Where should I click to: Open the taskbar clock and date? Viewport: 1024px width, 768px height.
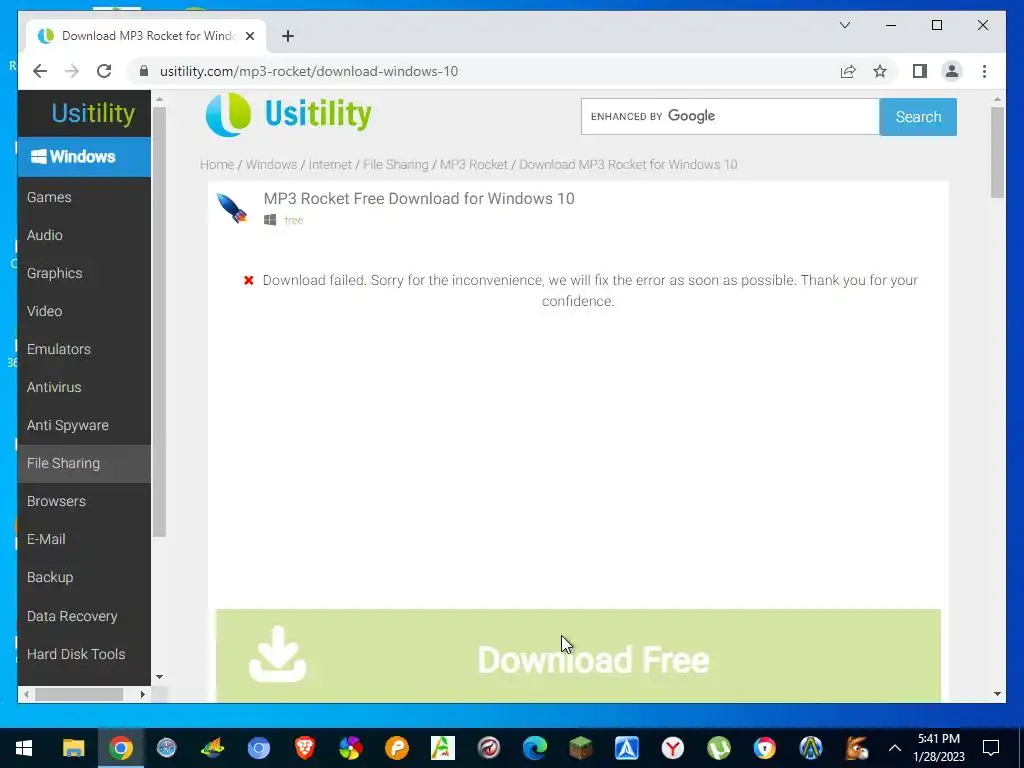pos(939,748)
